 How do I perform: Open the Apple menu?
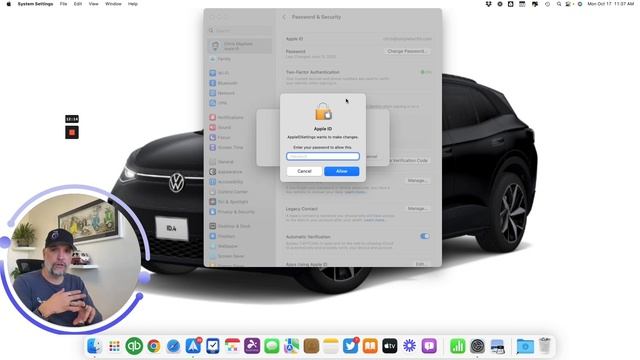pyautogui.click(x=9, y=4)
